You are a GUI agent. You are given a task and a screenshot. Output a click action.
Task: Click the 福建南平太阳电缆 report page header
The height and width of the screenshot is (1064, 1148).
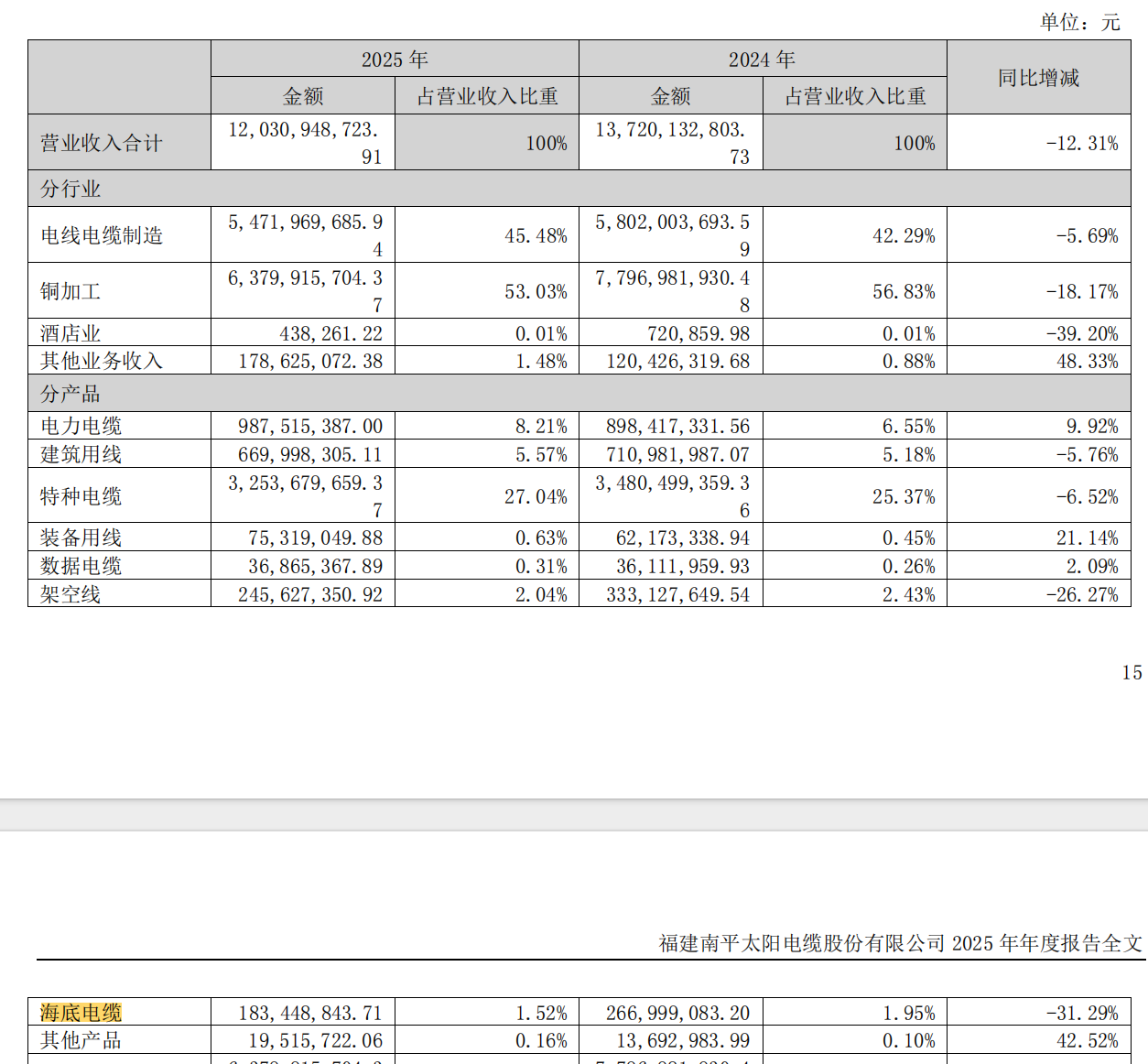[900, 943]
